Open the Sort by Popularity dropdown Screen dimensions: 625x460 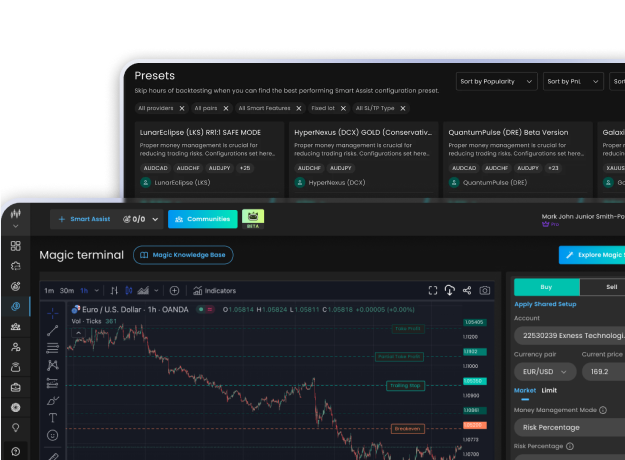tap(496, 81)
